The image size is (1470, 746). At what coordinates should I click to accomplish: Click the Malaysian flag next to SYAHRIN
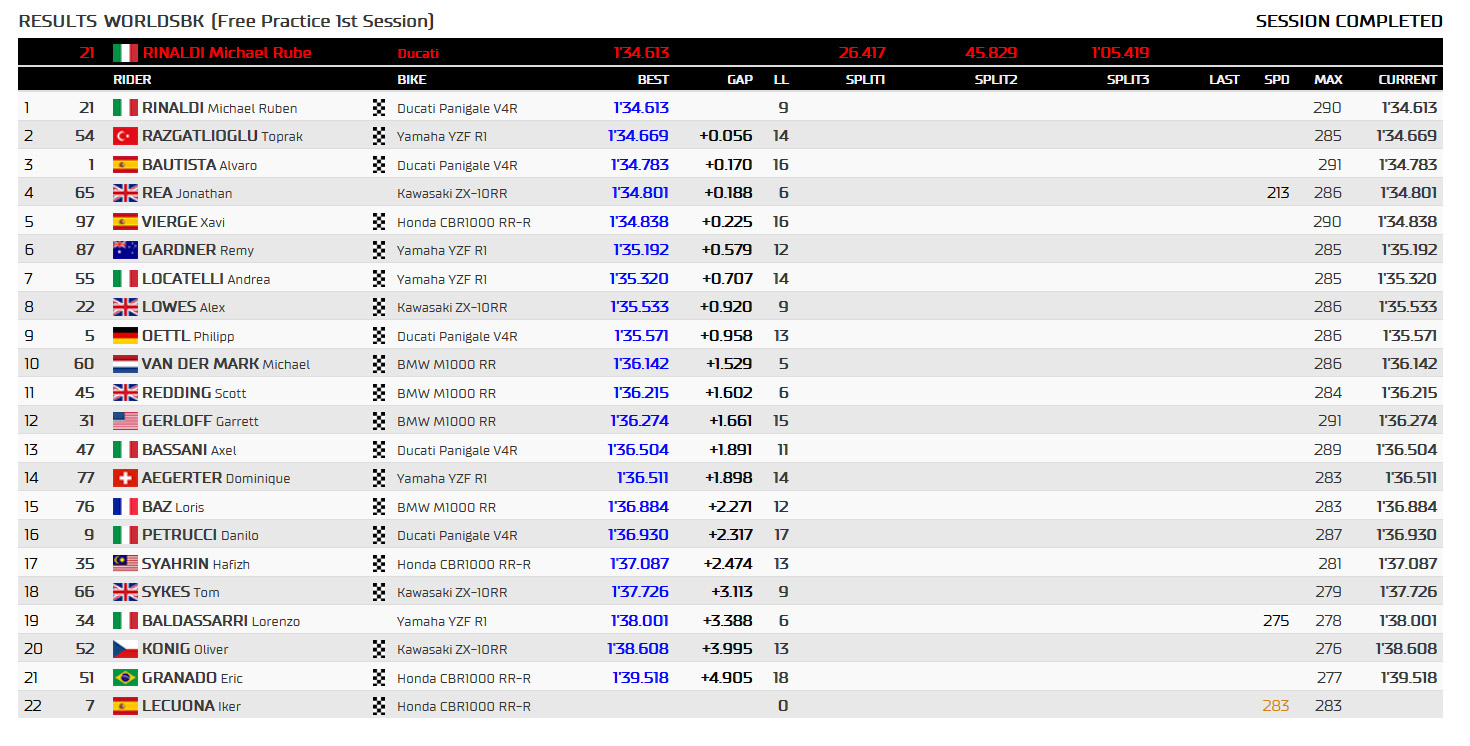[125, 564]
